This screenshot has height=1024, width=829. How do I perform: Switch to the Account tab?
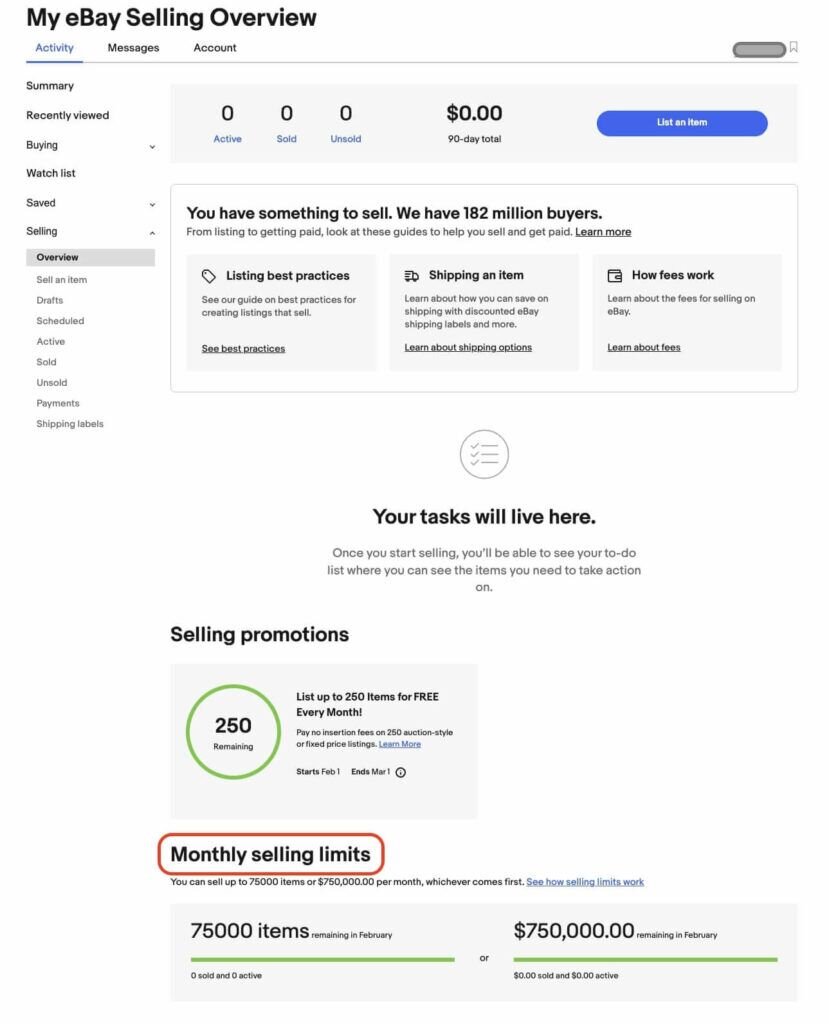pos(214,47)
